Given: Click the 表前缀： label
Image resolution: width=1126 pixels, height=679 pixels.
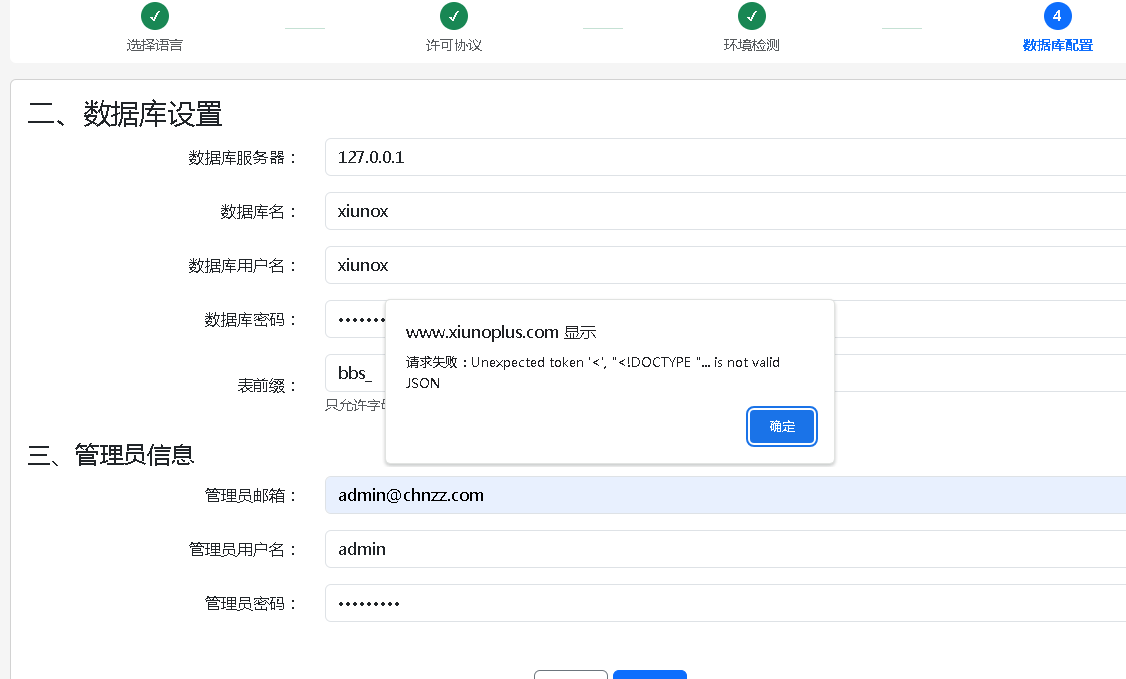Looking at the screenshot, I should pyautogui.click(x=267, y=386).
